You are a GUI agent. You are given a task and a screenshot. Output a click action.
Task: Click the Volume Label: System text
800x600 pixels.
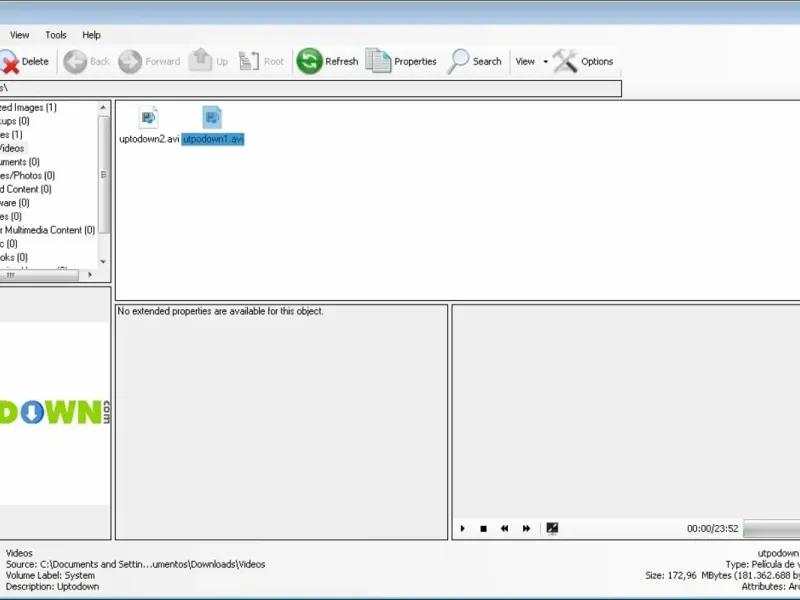point(51,576)
